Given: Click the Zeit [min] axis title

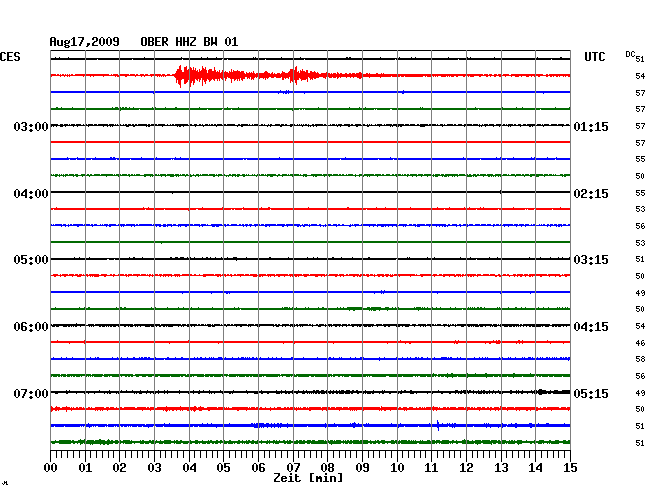Looking at the screenshot, I should coord(308,478).
